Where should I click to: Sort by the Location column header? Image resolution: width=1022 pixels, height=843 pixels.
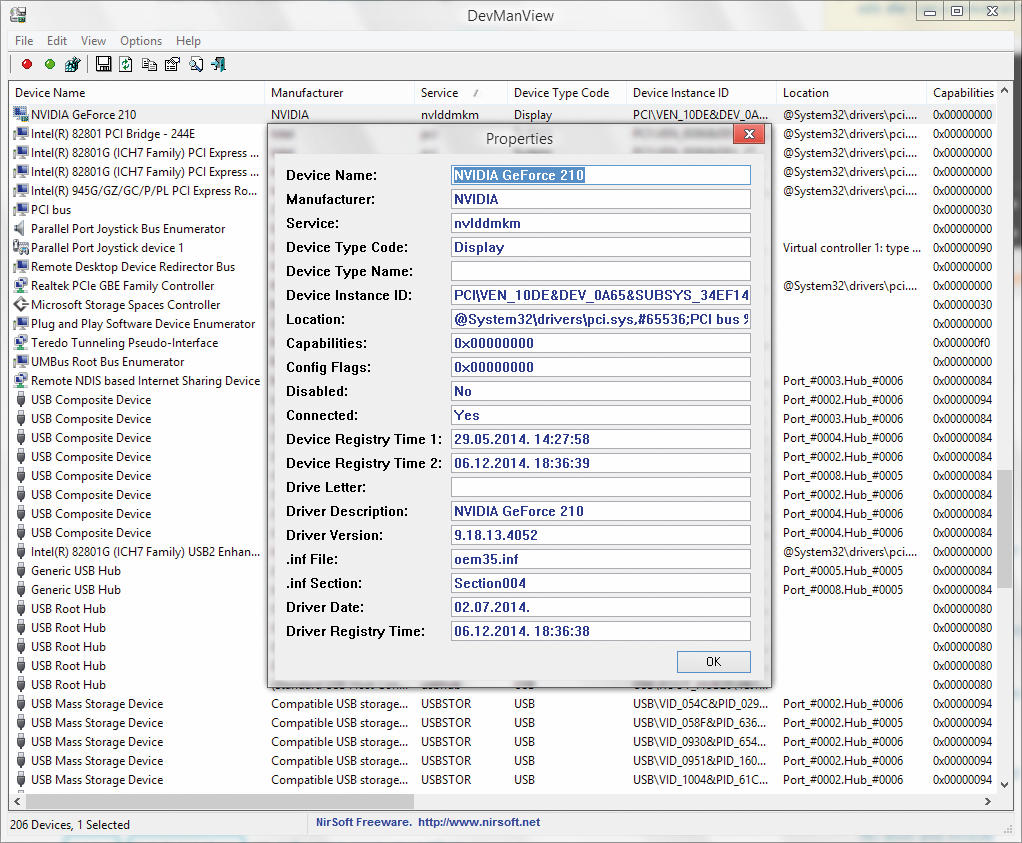pos(851,93)
